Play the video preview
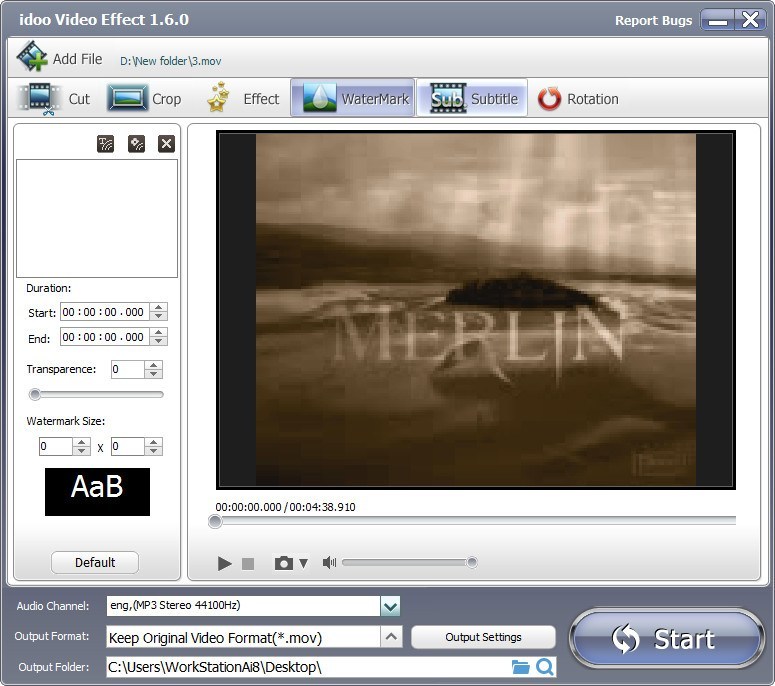The width and height of the screenshot is (775, 686). [224, 563]
